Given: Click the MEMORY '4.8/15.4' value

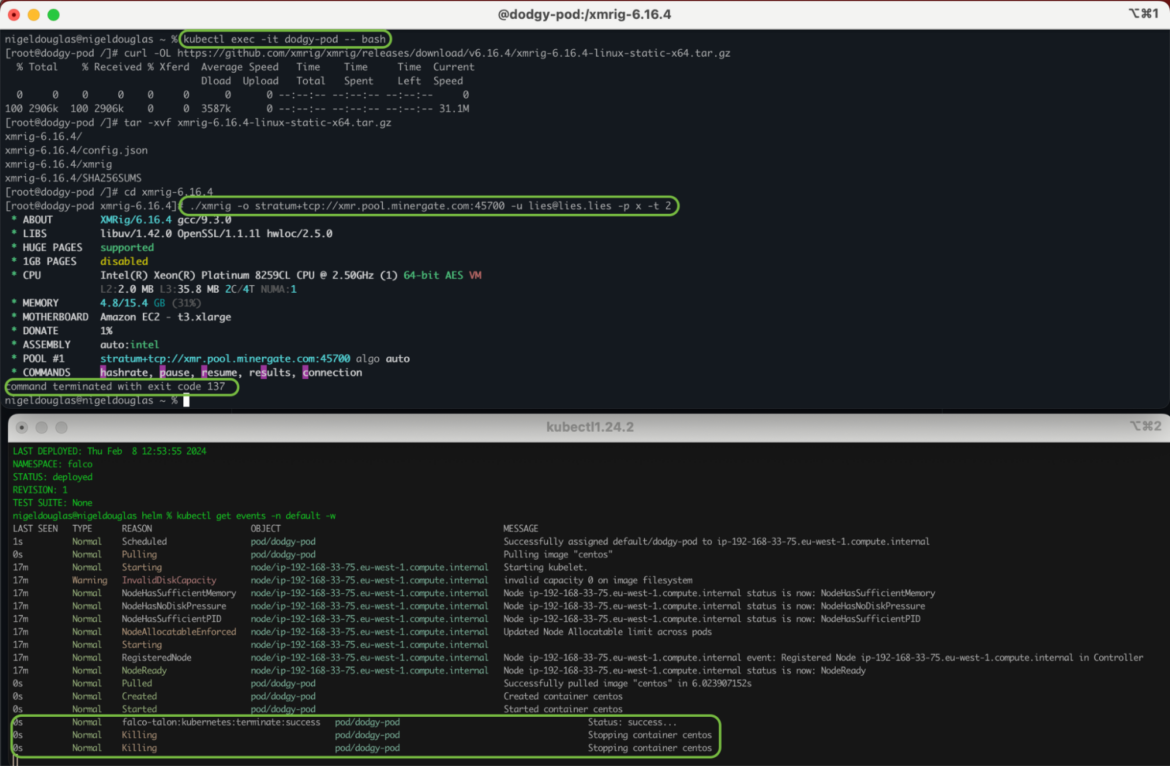Looking at the screenshot, I should [x=124, y=303].
